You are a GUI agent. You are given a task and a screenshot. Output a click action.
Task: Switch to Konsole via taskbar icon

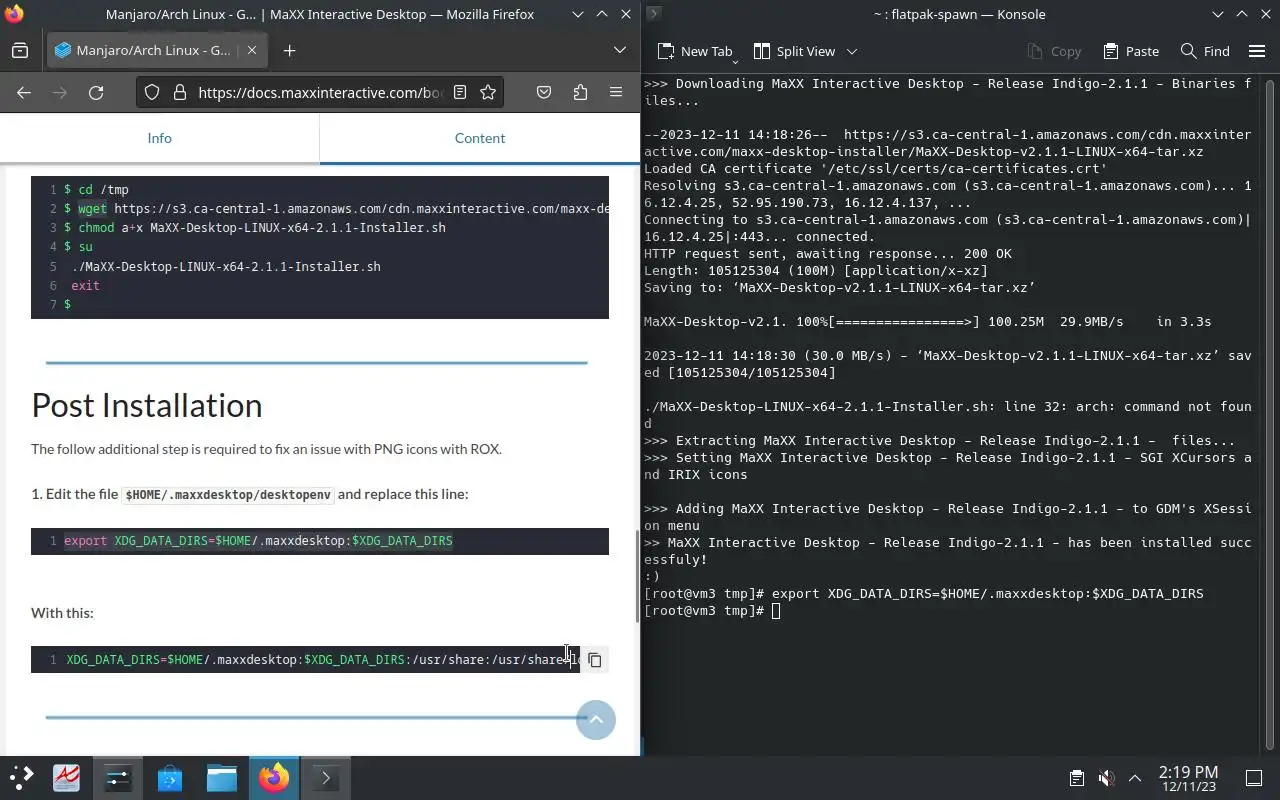coord(326,778)
